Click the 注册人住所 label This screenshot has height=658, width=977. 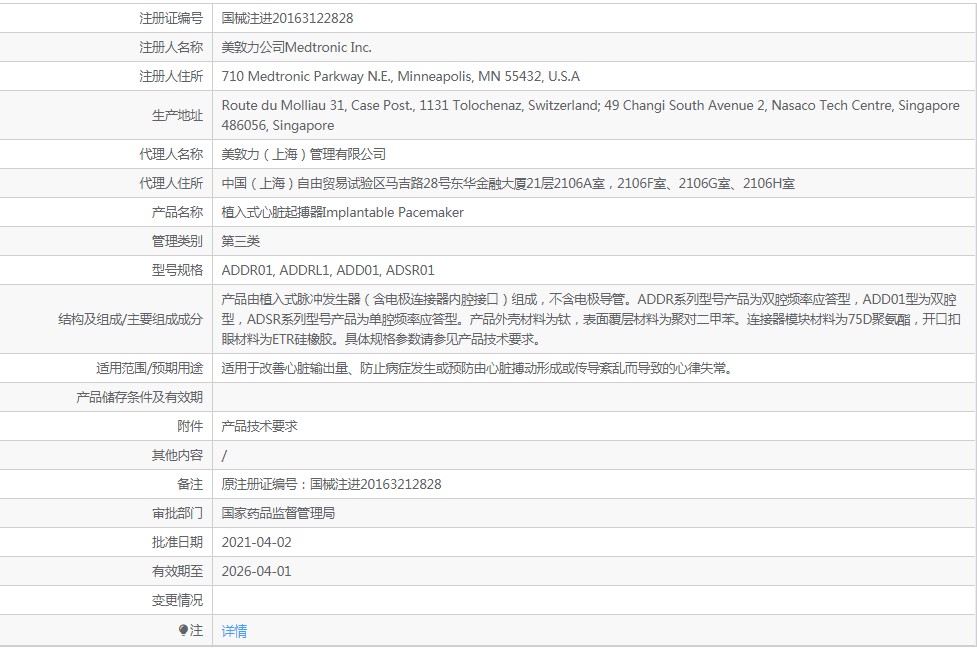pos(171,76)
